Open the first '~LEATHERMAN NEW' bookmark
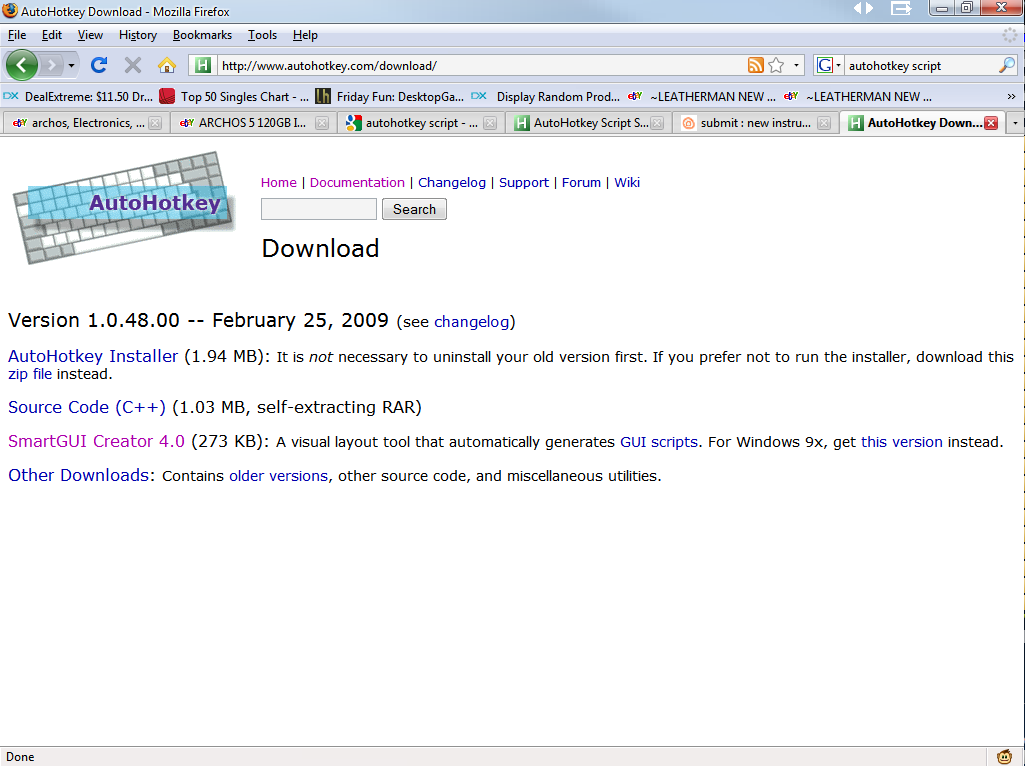The height and width of the screenshot is (766, 1025). (x=701, y=97)
